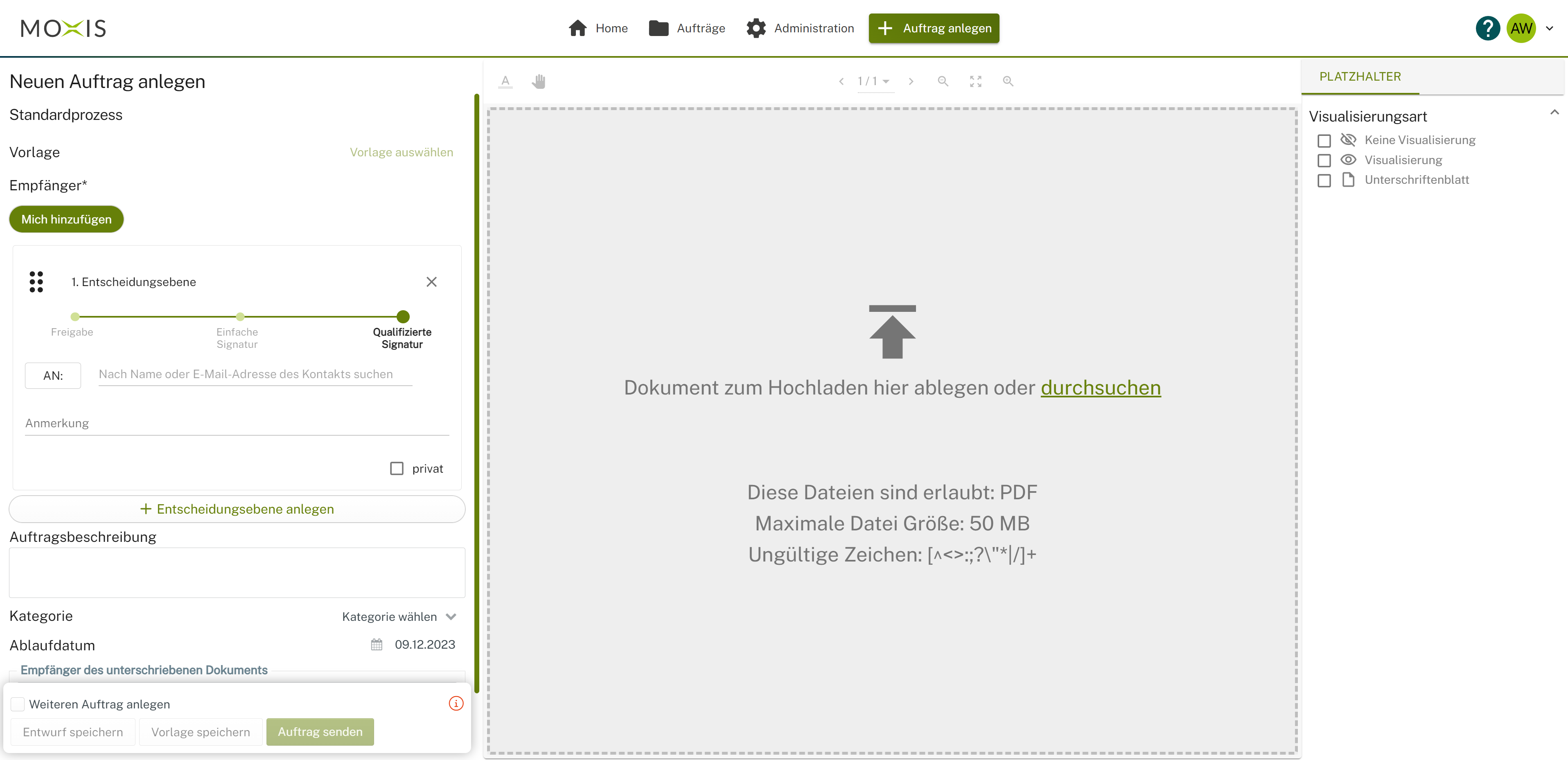The height and width of the screenshot is (760, 1568).
Task: Click the durchsuchen link
Action: (x=1100, y=388)
